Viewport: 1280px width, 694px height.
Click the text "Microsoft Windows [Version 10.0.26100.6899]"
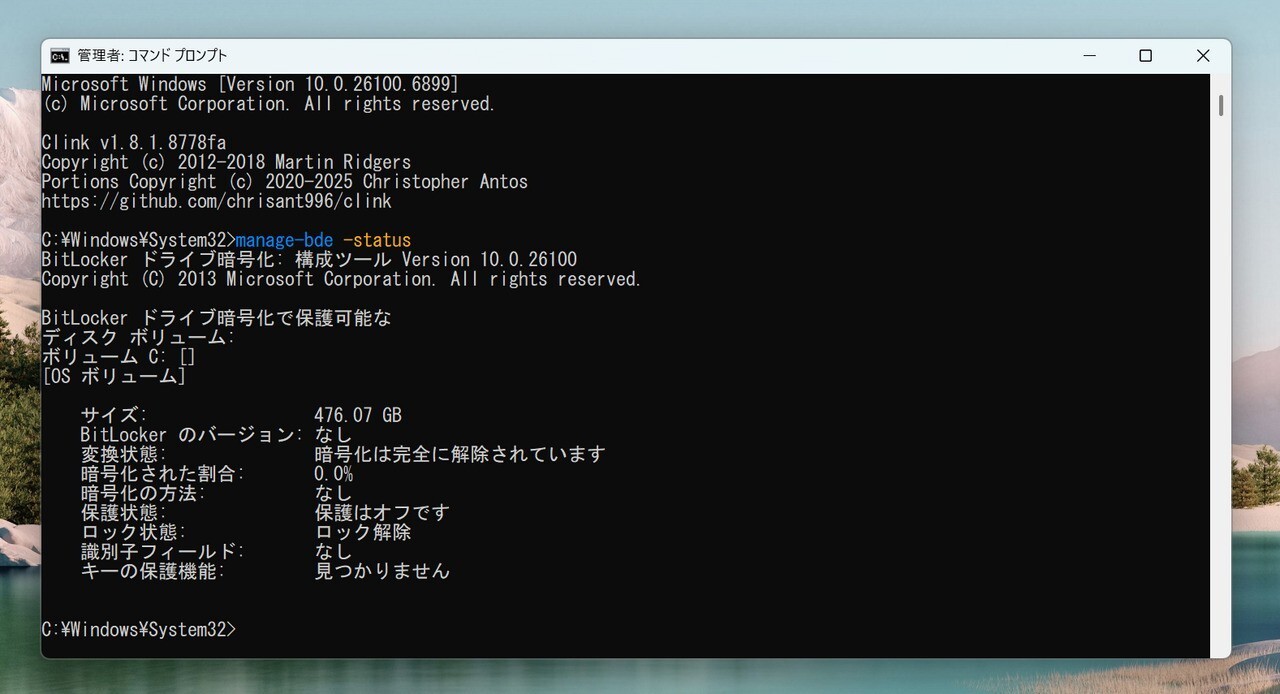click(250, 84)
